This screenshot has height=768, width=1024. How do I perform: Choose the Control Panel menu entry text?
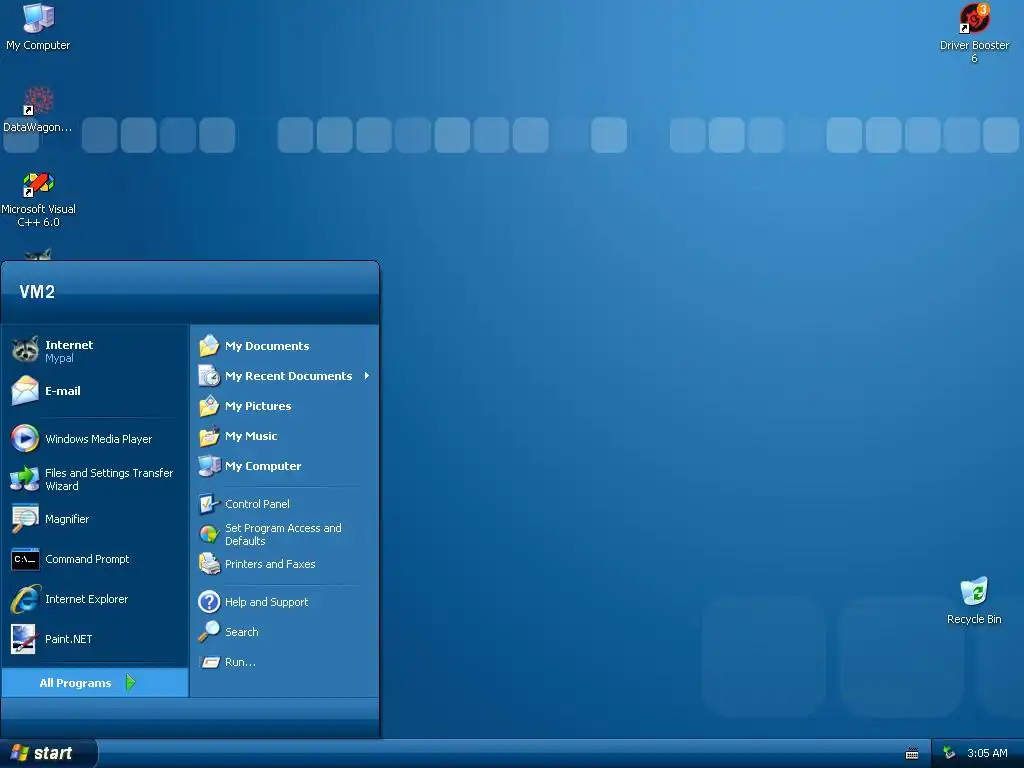pos(257,504)
